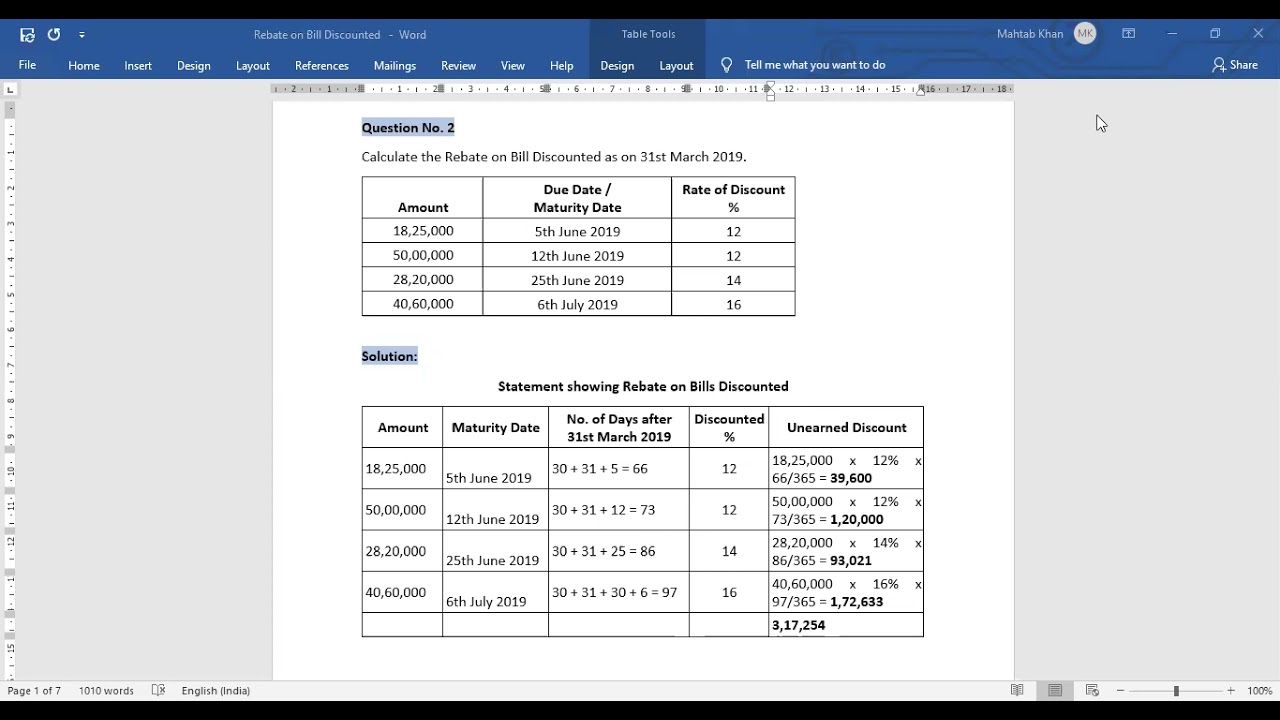Click the Question No. 2 heading

pyautogui.click(x=408, y=128)
